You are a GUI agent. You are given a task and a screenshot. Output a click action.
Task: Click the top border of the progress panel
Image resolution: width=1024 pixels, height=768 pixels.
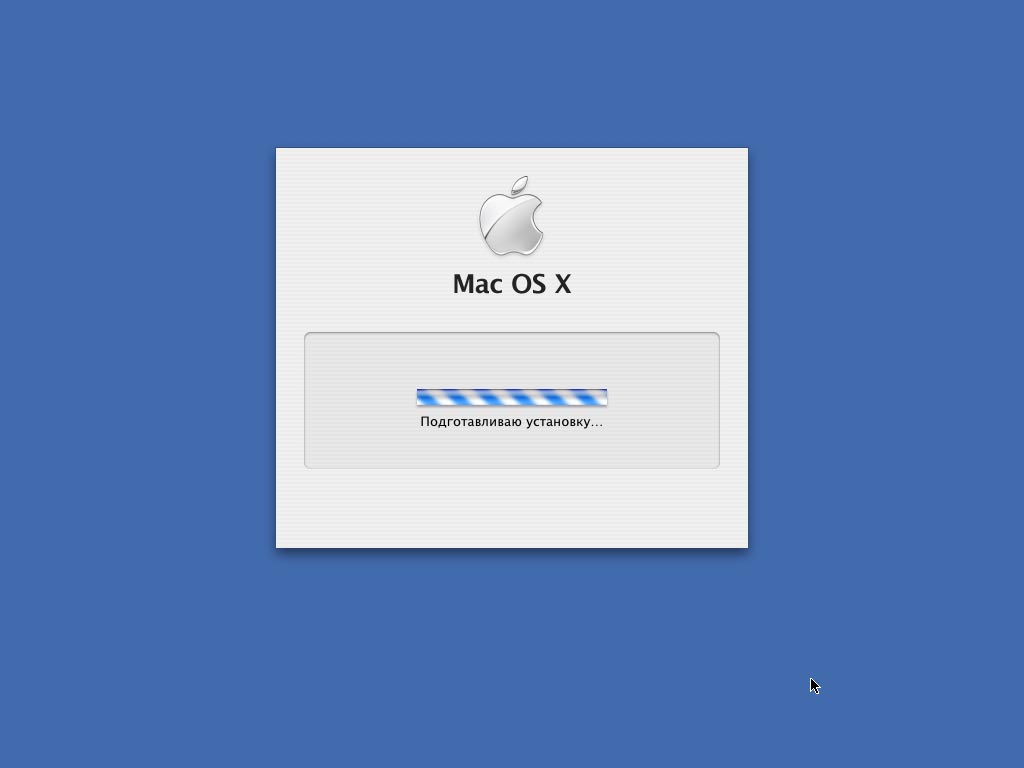(x=512, y=333)
